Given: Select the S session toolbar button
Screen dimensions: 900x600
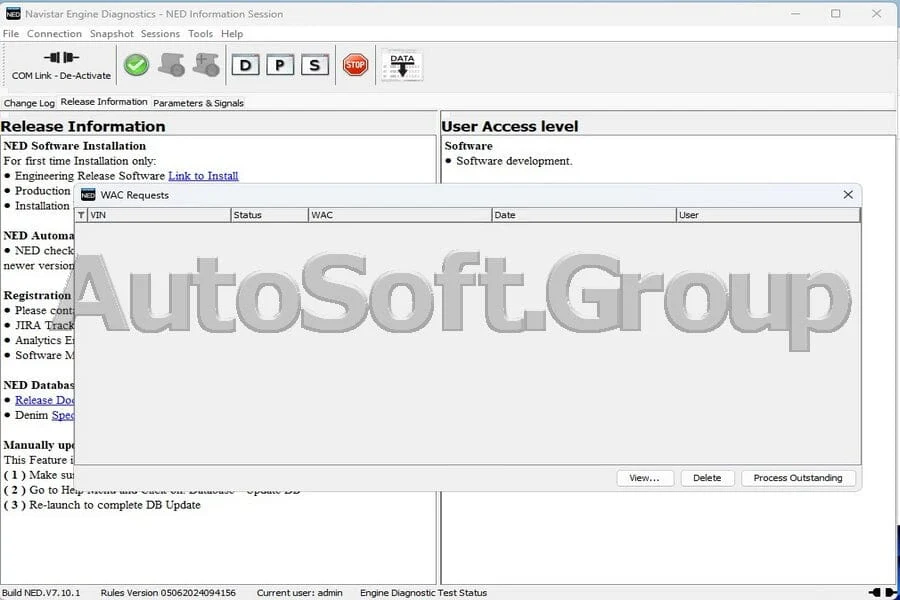Looking at the screenshot, I should [x=315, y=65].
